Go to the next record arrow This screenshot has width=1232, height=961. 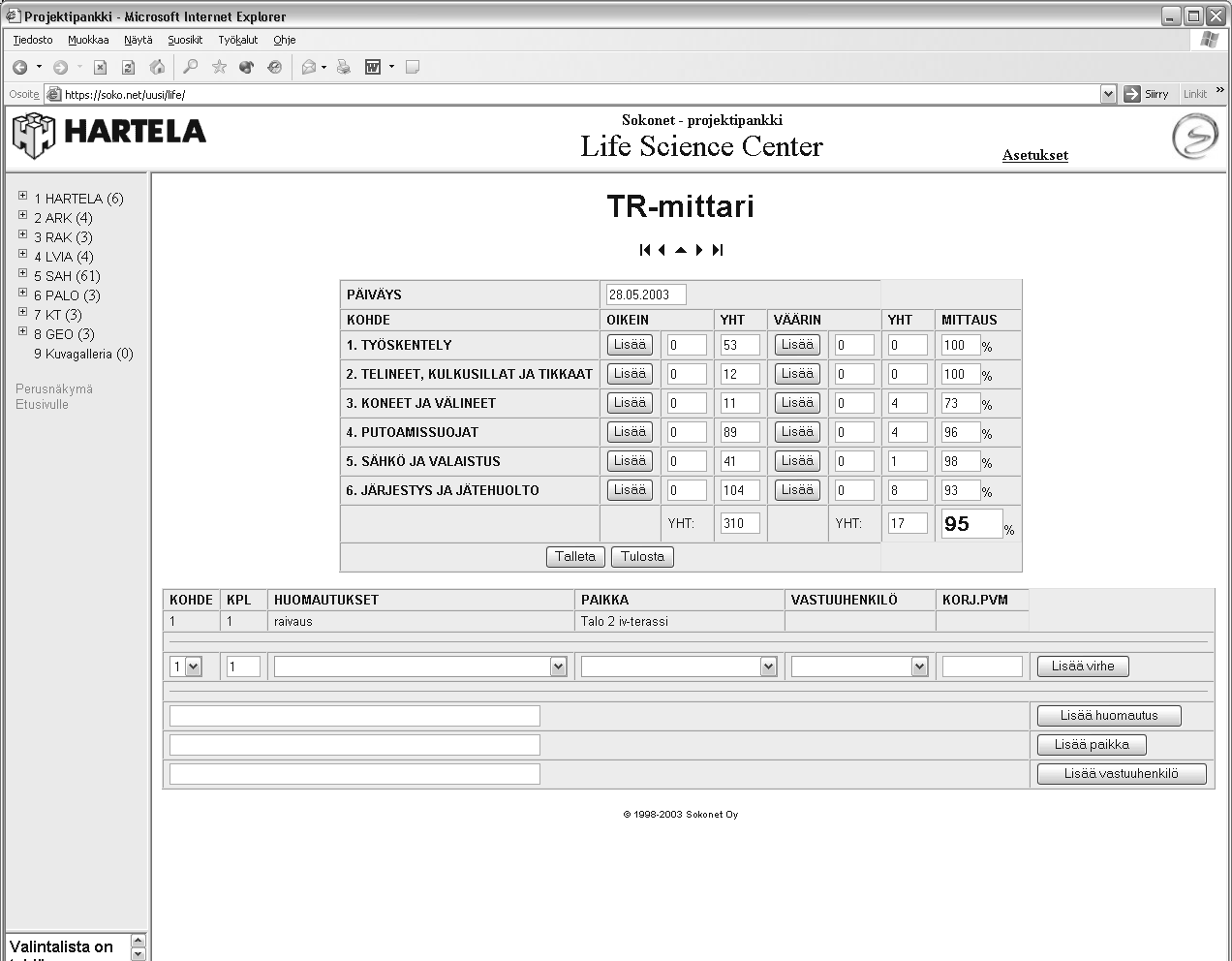(x=699, y=250)
